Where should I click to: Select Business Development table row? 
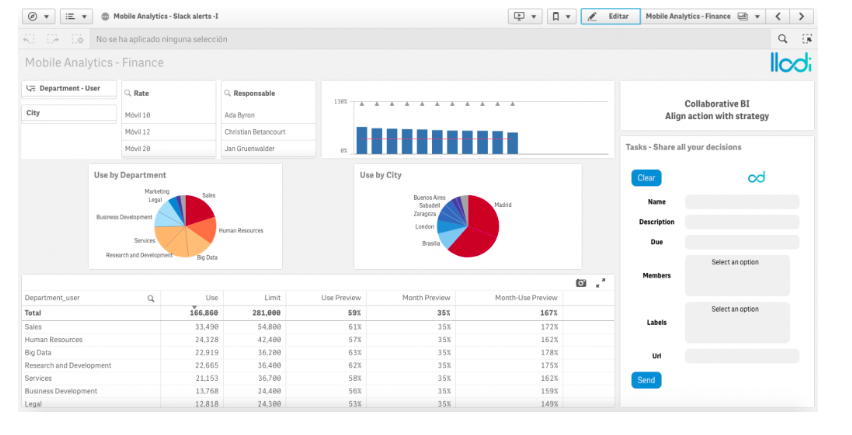[318, 391]
